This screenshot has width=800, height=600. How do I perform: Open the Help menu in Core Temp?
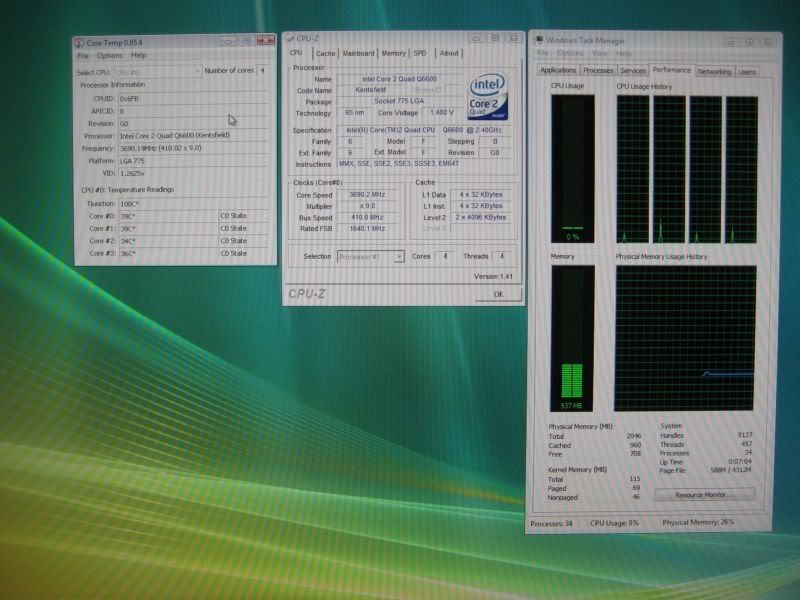(138, 55)
